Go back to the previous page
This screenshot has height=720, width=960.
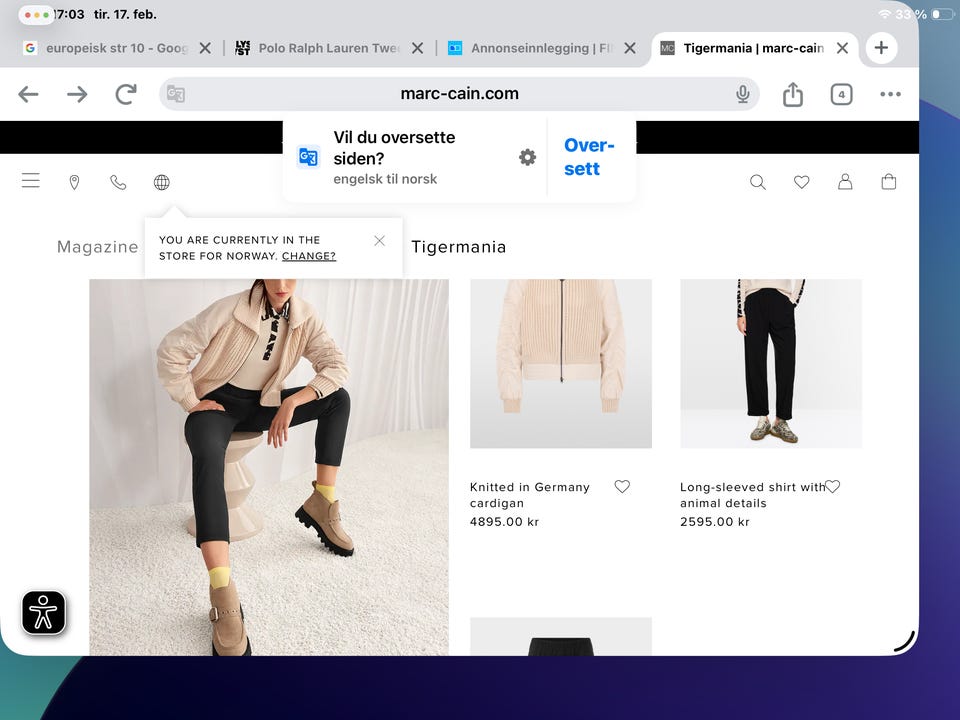tap(28, 94)
